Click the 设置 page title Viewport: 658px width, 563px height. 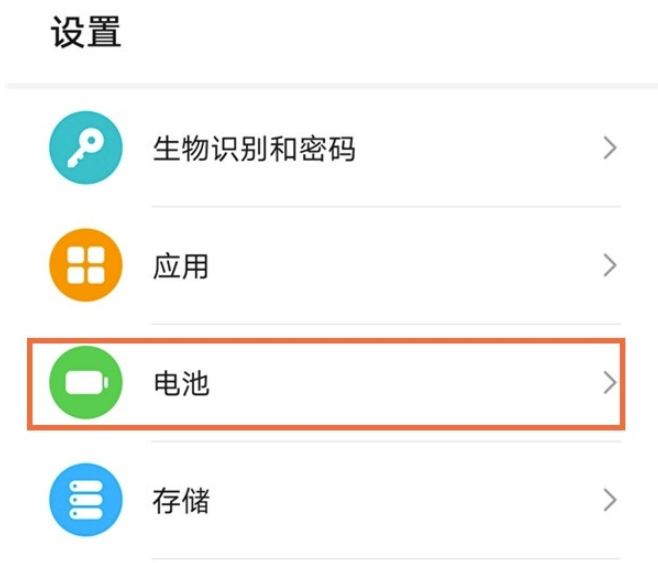(86, 32)
